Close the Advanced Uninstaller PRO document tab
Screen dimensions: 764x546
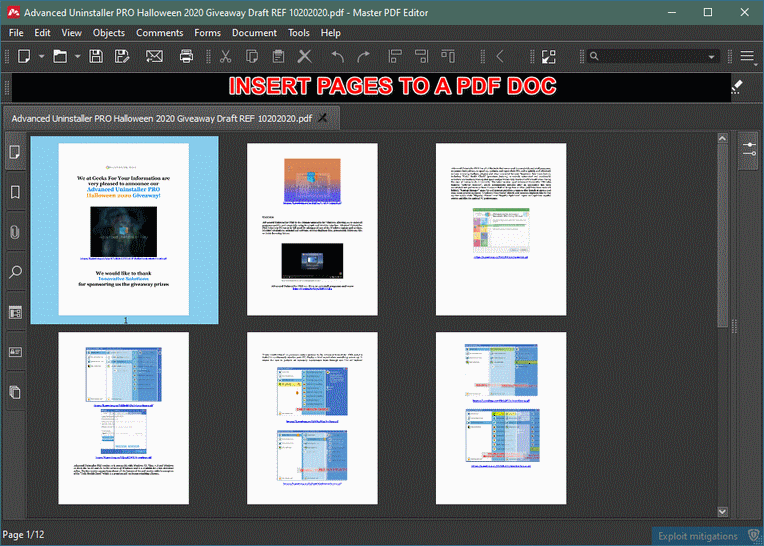pyautogui.click(x=323, y=118)
